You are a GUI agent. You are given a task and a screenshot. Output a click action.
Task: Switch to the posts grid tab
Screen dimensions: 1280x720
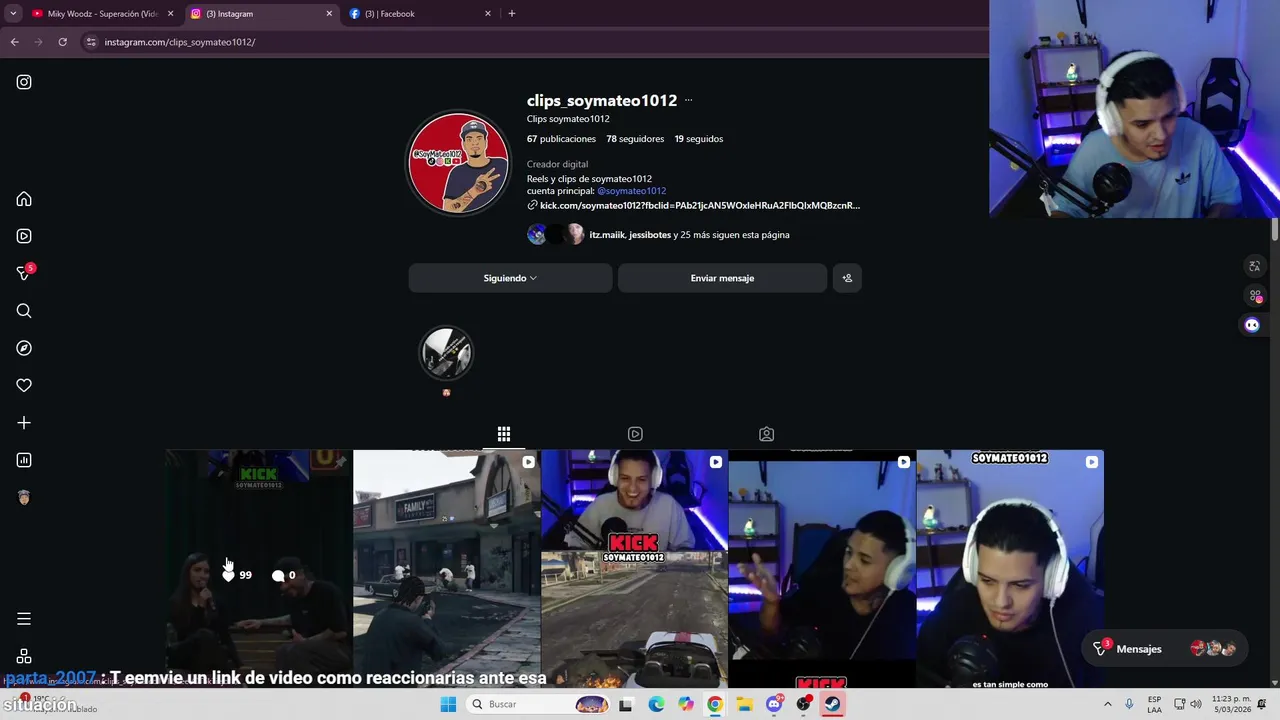point(504,434)
